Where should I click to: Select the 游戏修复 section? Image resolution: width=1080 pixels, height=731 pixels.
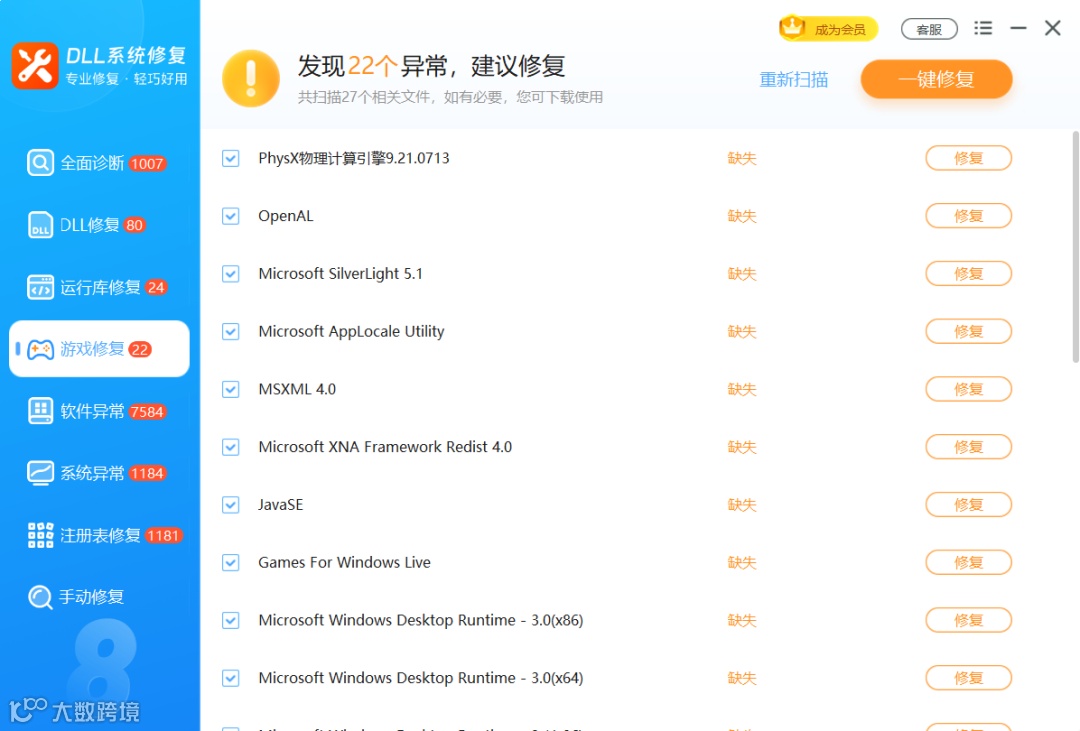point(99,349)
